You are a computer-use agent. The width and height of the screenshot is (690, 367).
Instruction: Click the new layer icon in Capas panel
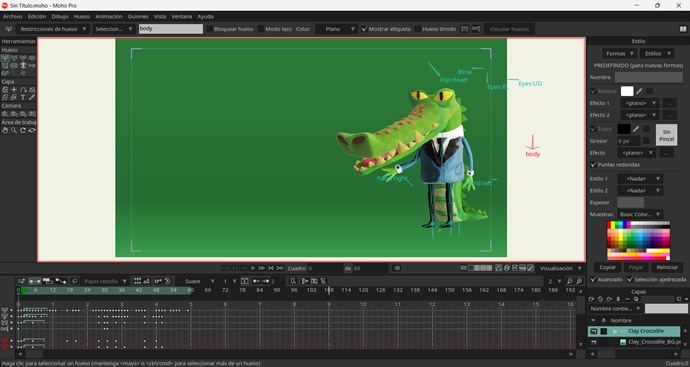point(592,299)
